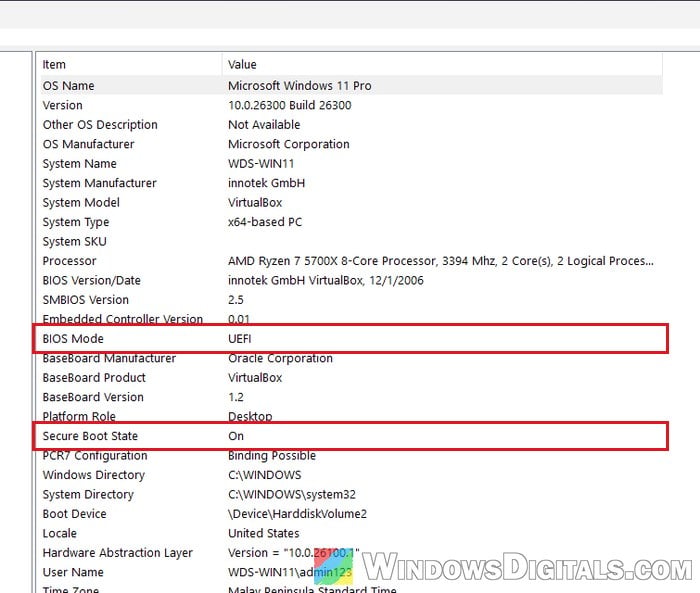Click AMD Ryzen 7 5700X processor value
Screen dimensions: 700x593
pos(440,261)
